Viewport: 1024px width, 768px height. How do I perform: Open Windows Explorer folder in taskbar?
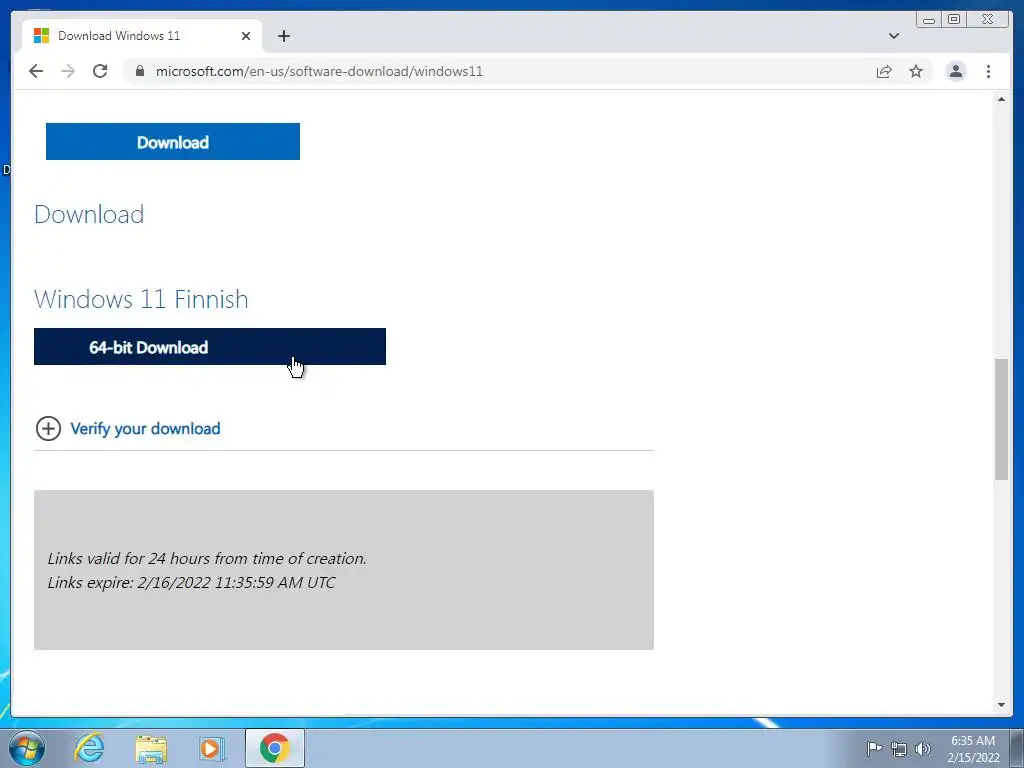point(151,749)
